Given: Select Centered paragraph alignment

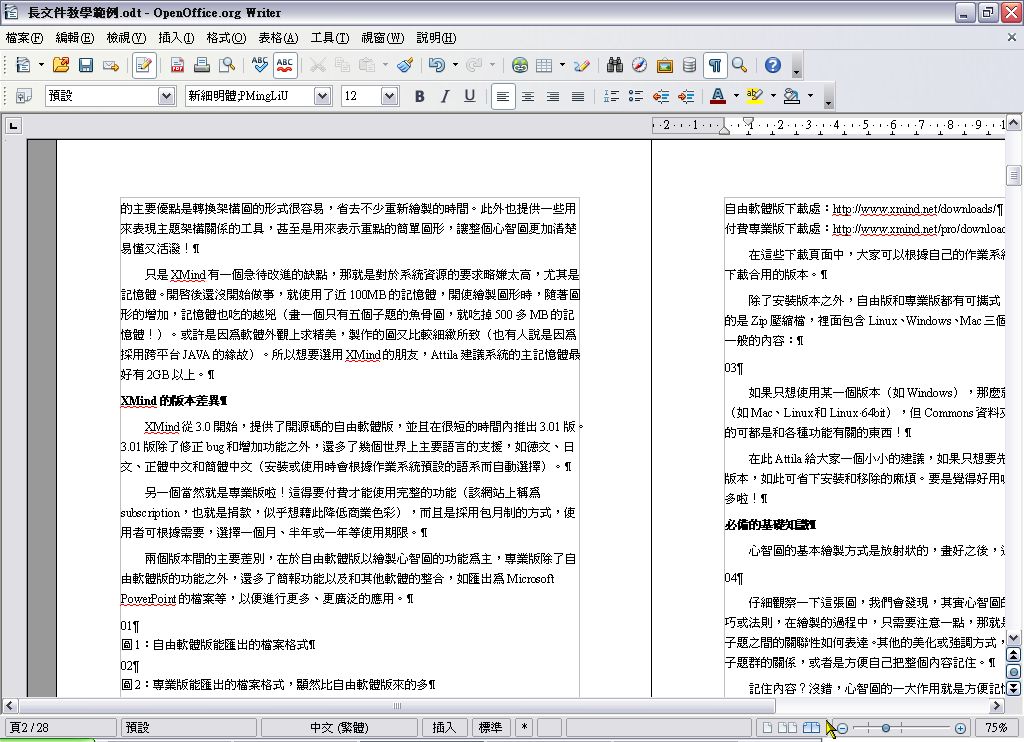Looking at the screenshot, I should [x=528, y=96].
